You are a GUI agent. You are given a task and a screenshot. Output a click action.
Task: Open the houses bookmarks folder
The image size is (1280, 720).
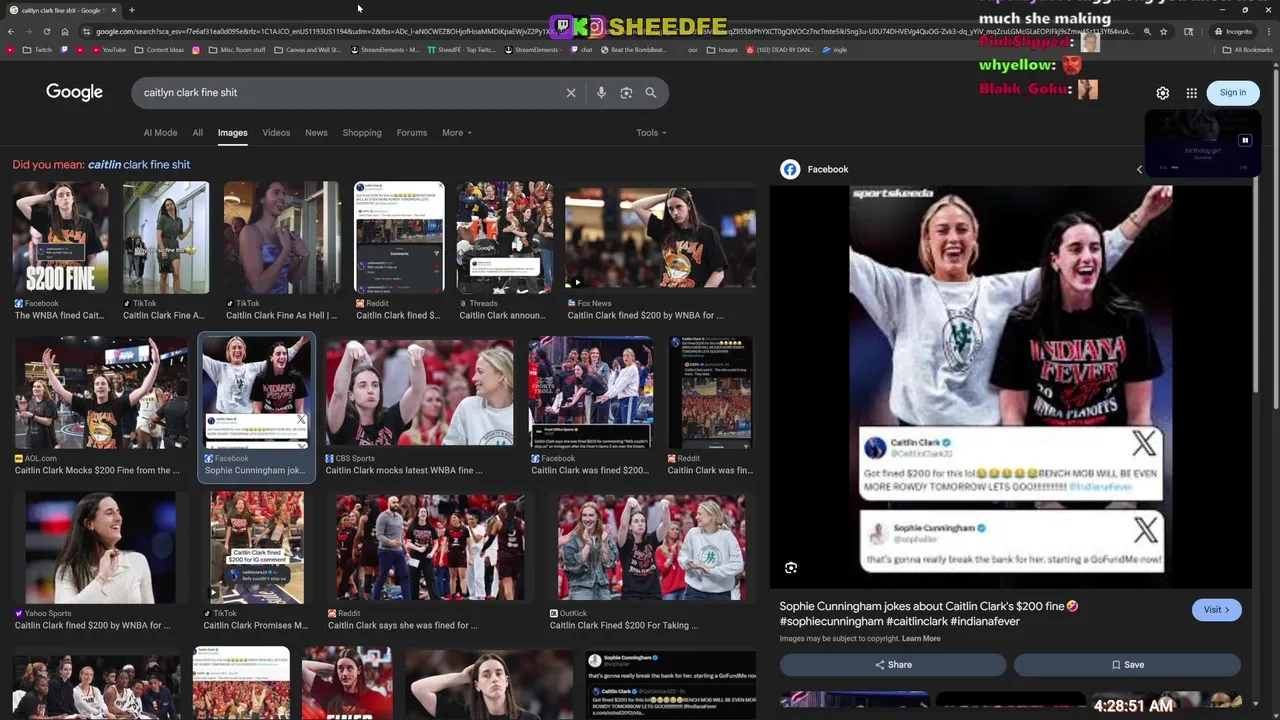click(x=722, y=49)
